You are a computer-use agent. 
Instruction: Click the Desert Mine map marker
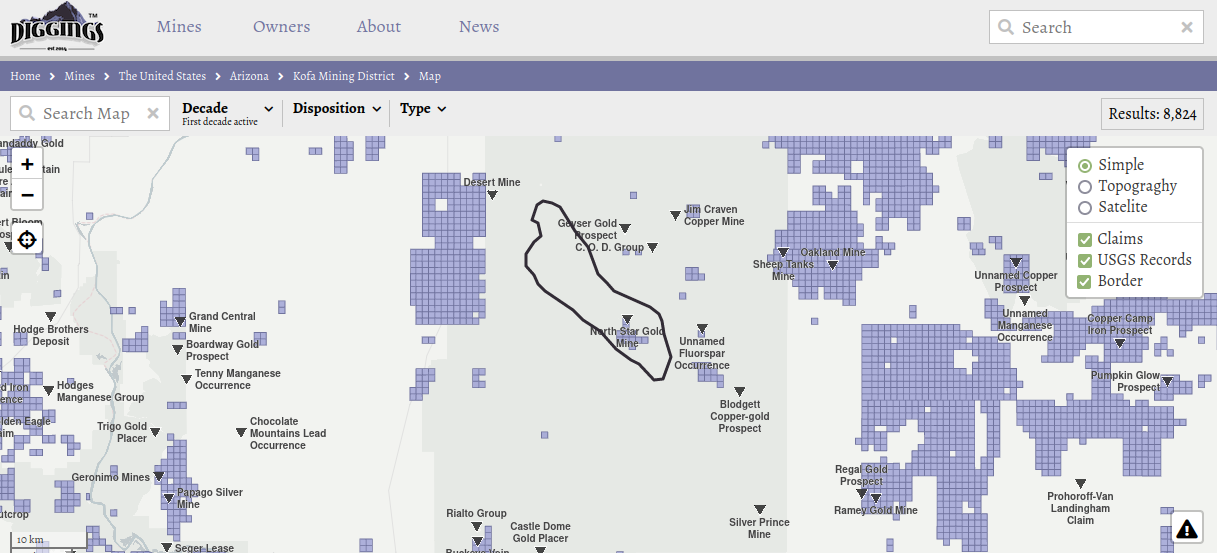pos(492,195)
